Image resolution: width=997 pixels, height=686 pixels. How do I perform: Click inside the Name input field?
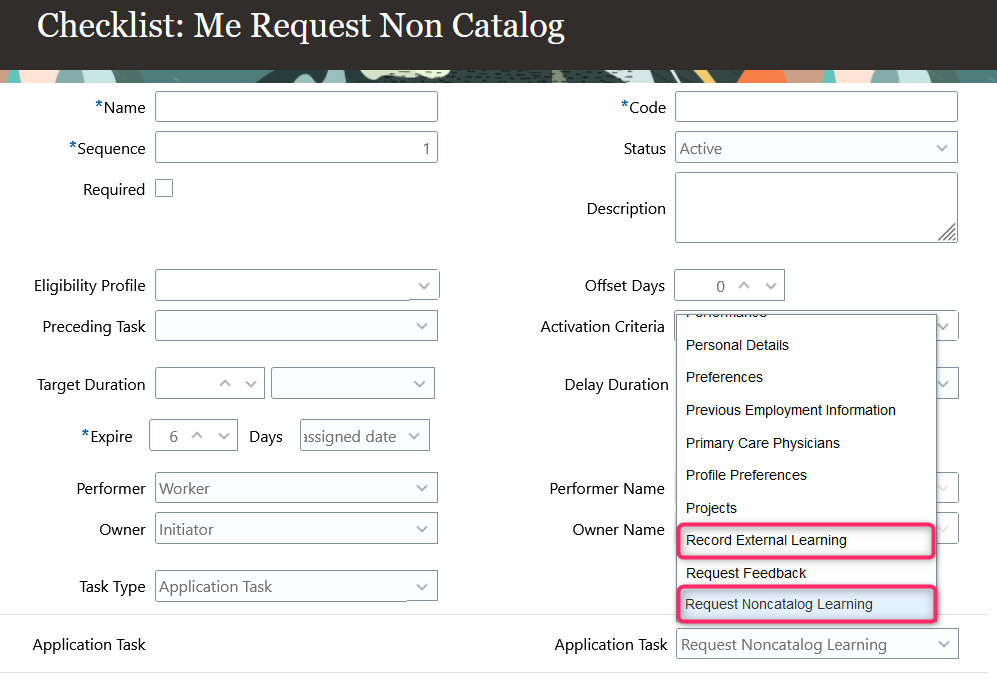click(x=296, y=106)
